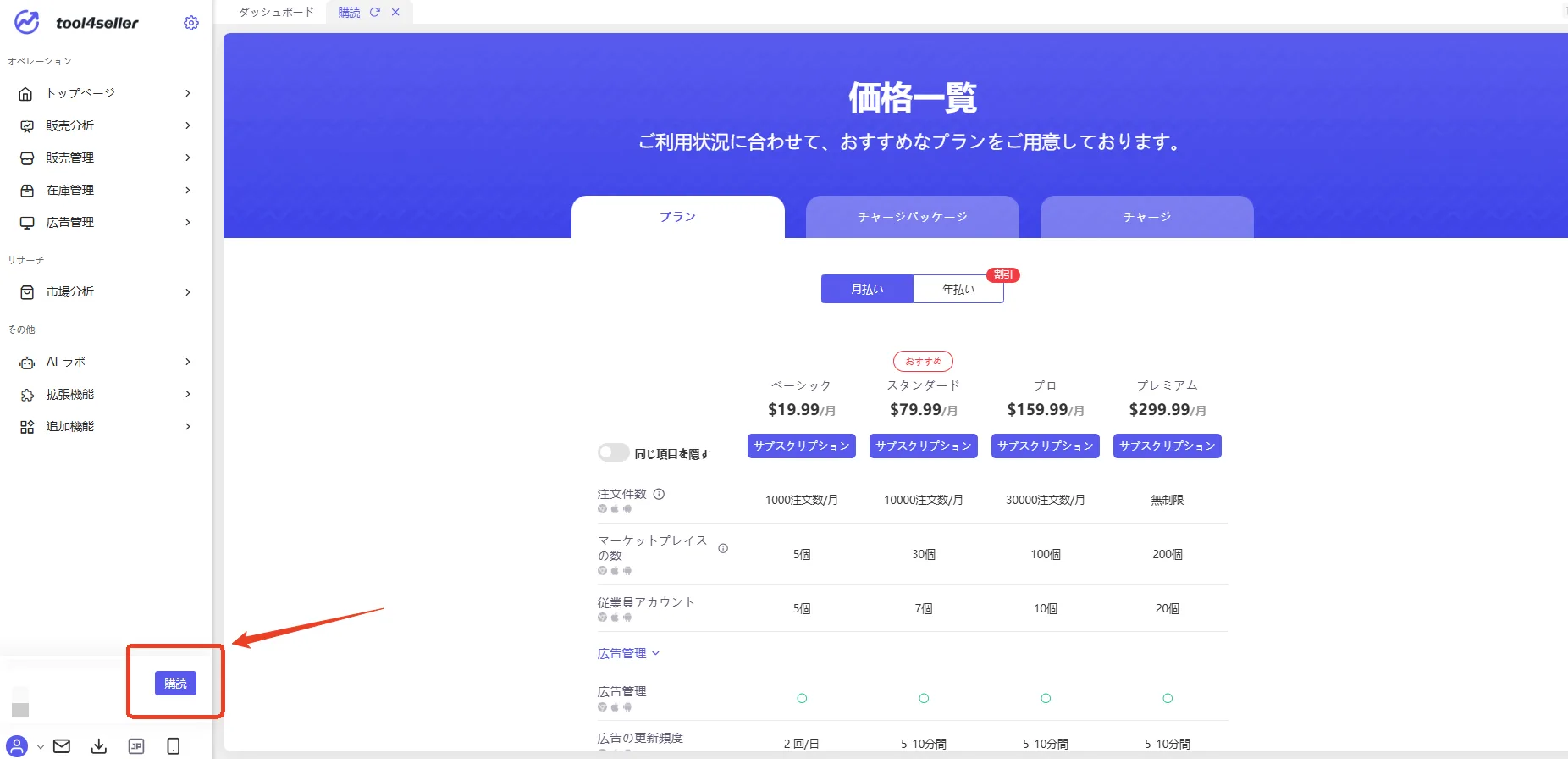This screenshot has height=759, width=1568.
Task: Subscribe to プロ plan
Action: [1046, 446]
